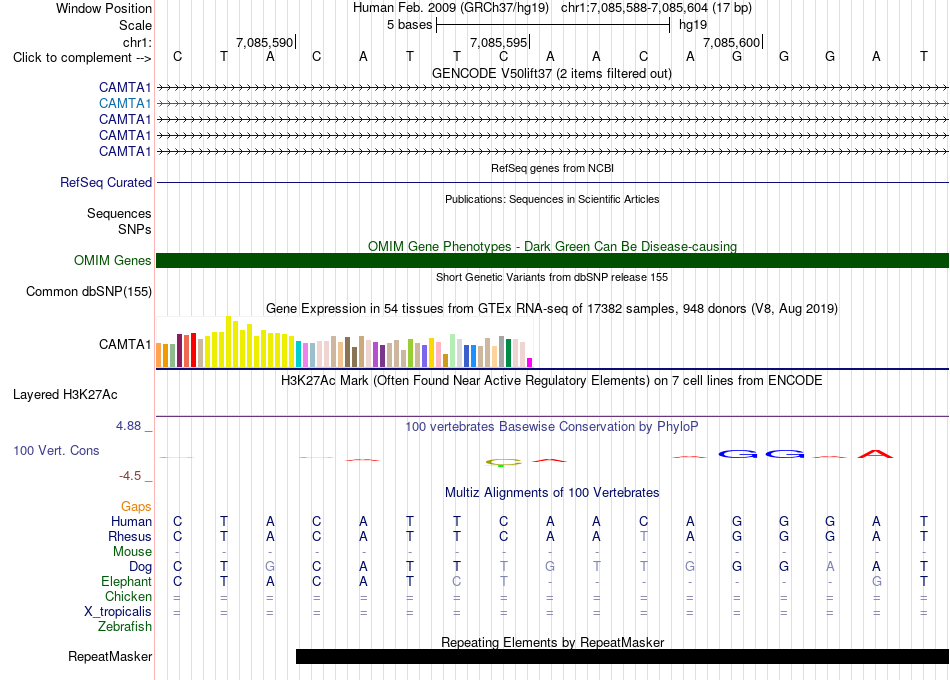Image resolution: width=950 pixels, height=680 pixels.
Task: Click the Layered H3K27Ac track label
Action: pyautogui.click(x=65, y=395)
